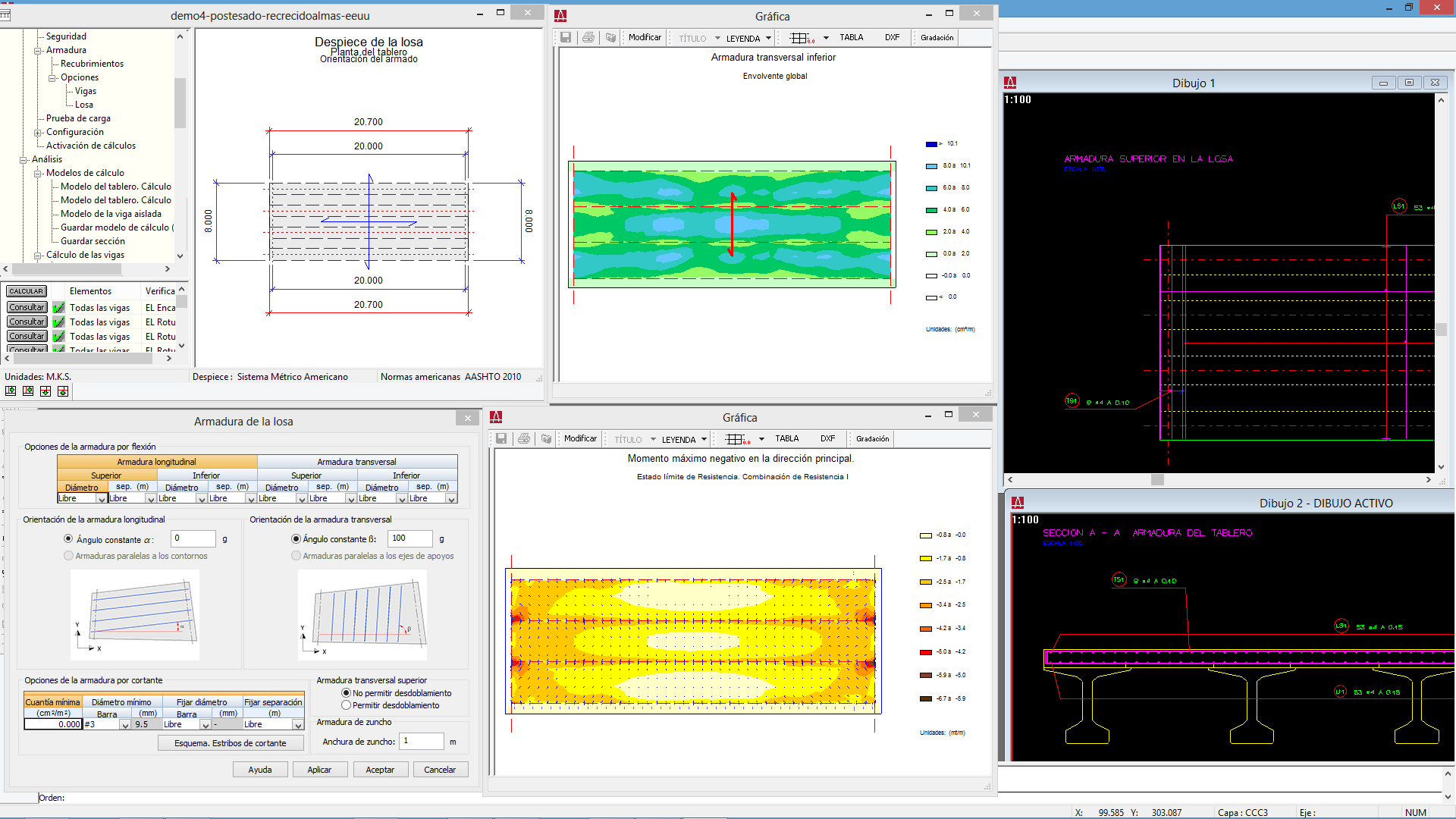Click the save icon in bottom Gráfica toolbar
Screen dimensions: 1456x819
501,439
